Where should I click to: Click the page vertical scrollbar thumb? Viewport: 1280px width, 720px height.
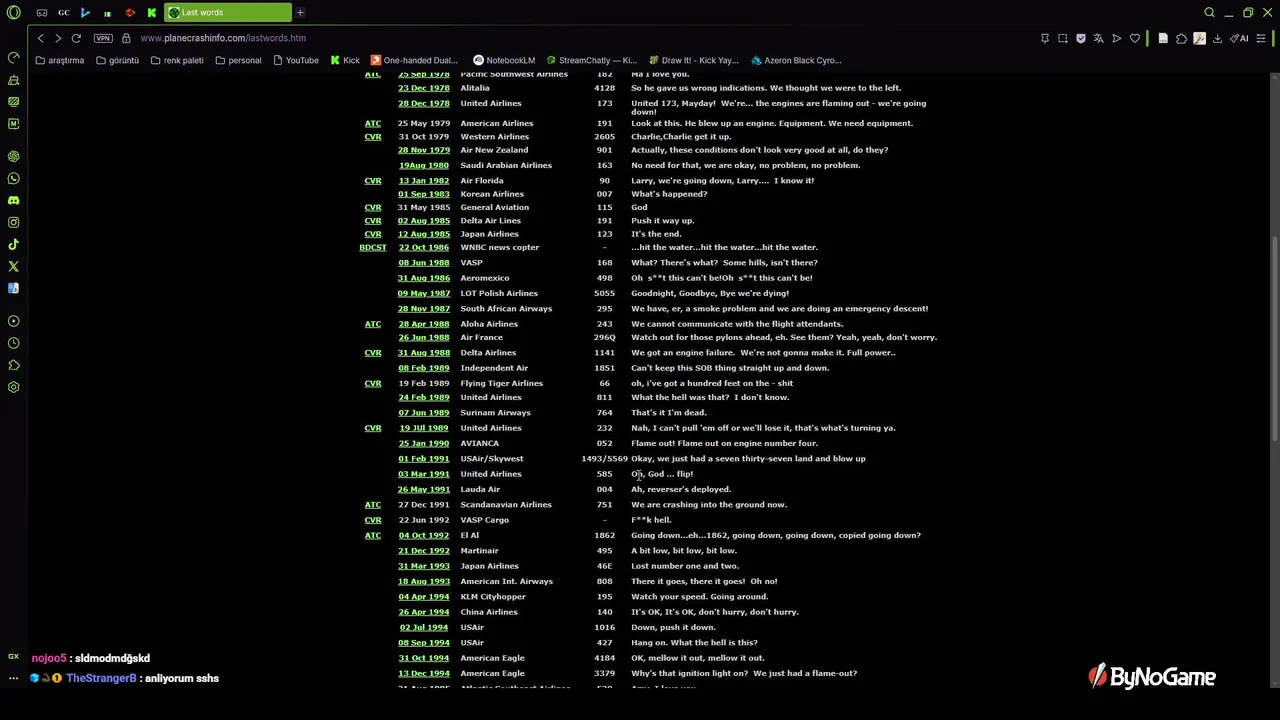(x=1274, y=338)
